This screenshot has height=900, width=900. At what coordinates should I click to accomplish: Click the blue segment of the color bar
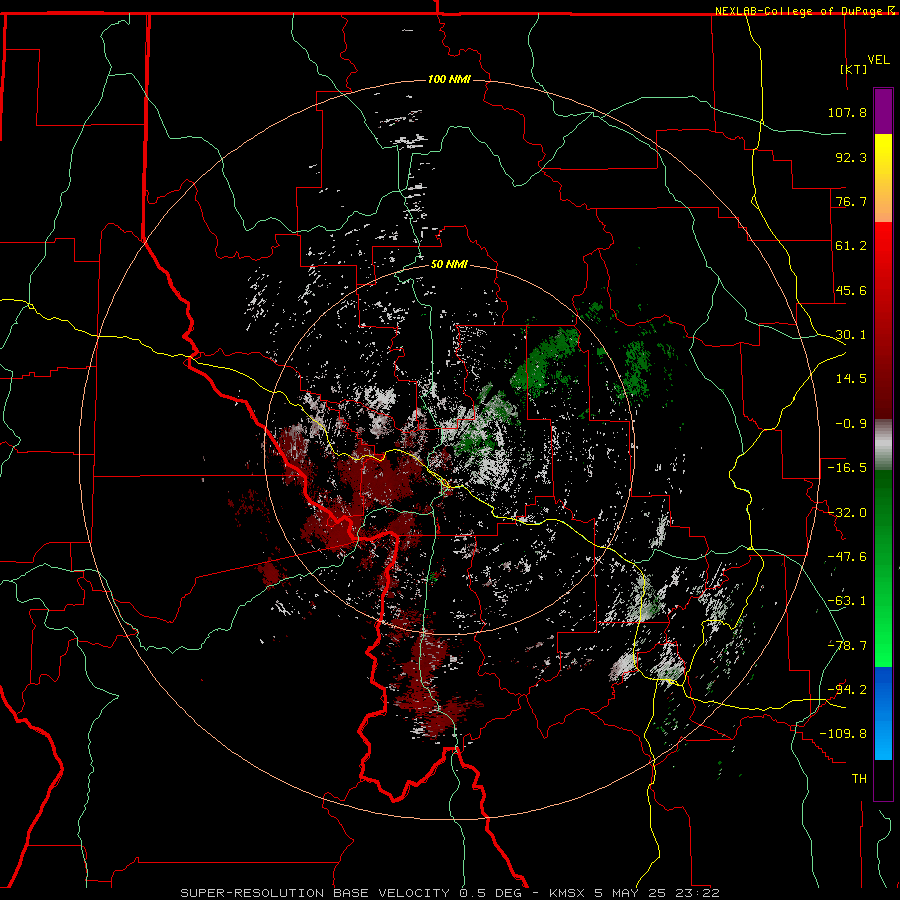883,713
